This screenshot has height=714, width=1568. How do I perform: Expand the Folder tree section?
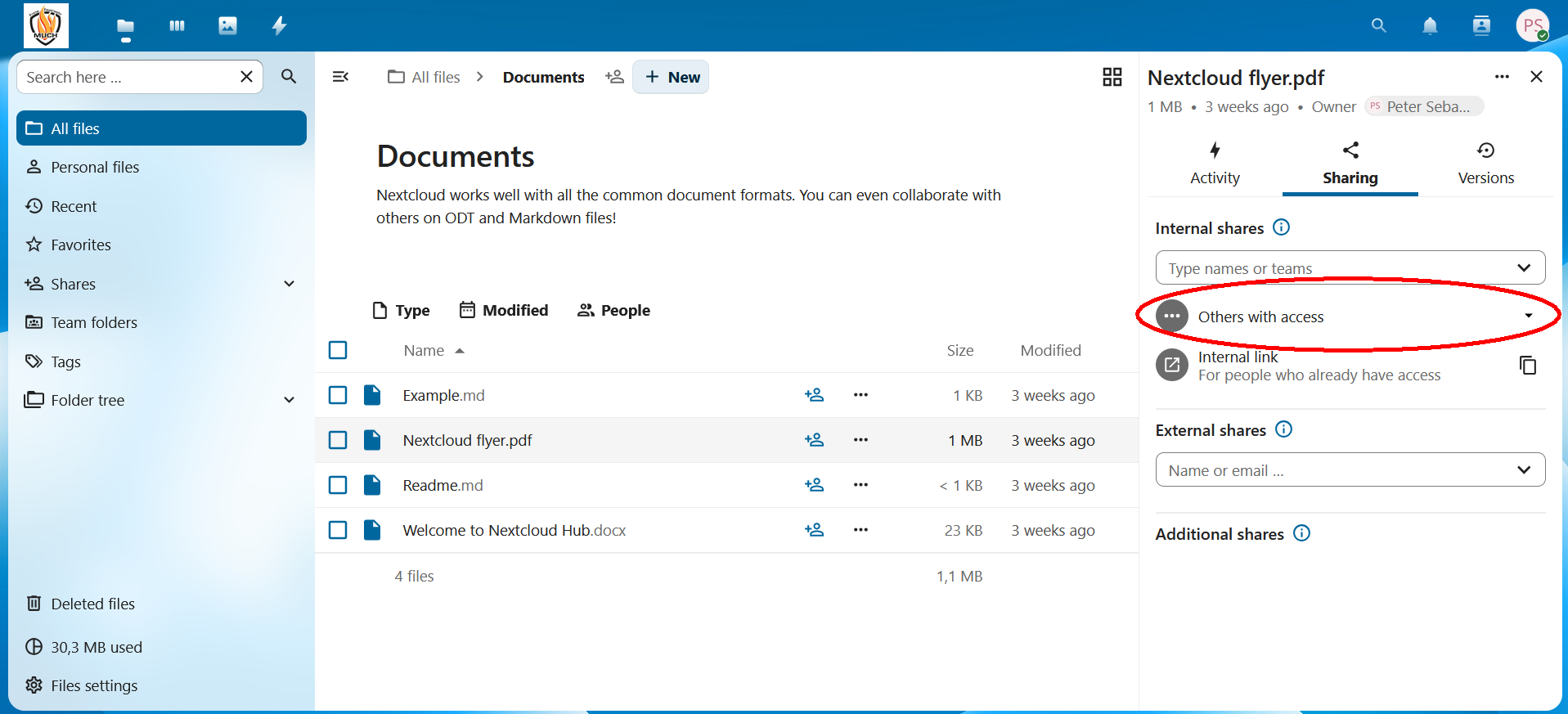pyautogui.click(x=289, y=400)
